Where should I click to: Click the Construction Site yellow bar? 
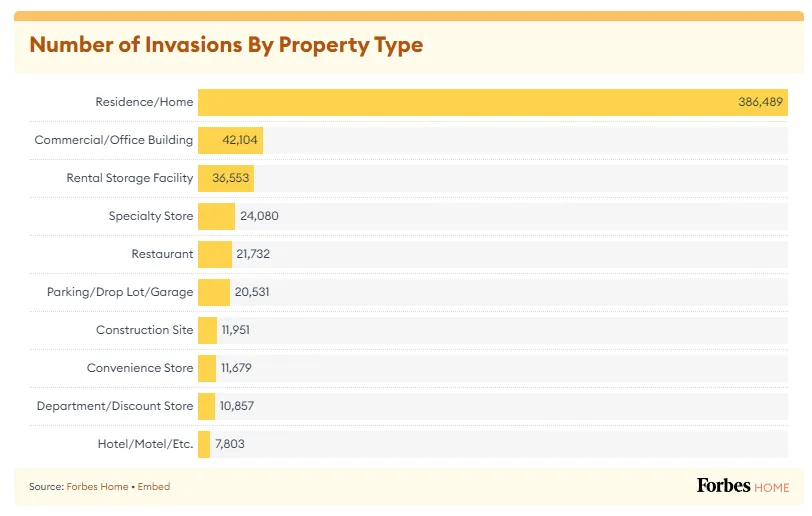click(x=207, y=330)
